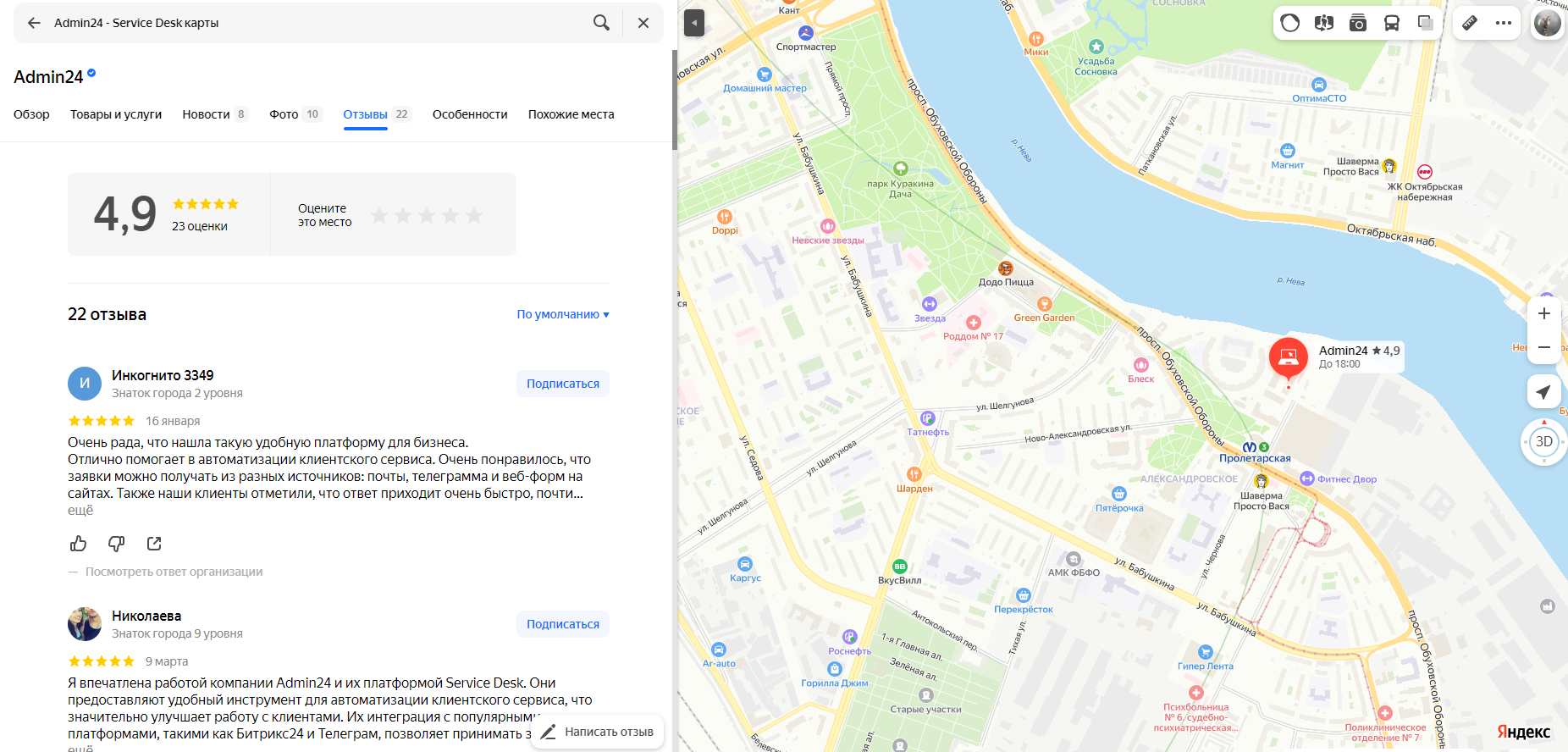Click the left panel scrollbar
Screen dimensions: 1568x752
pos(674,100)
